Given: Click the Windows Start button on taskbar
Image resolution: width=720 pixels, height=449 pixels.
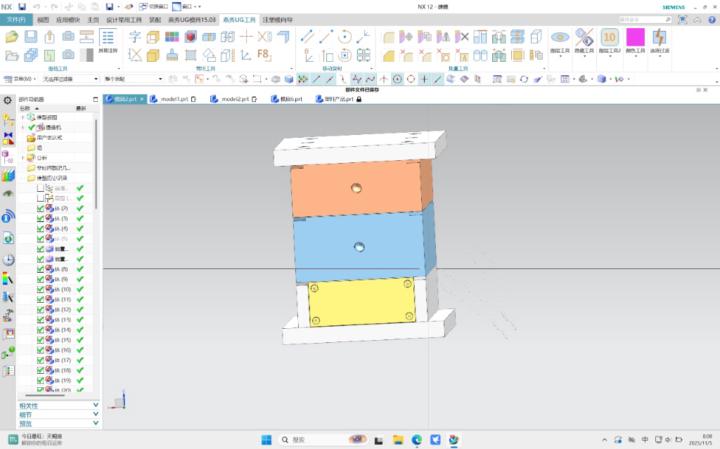Looking at the screenshot, I should (x=267, y=439).
